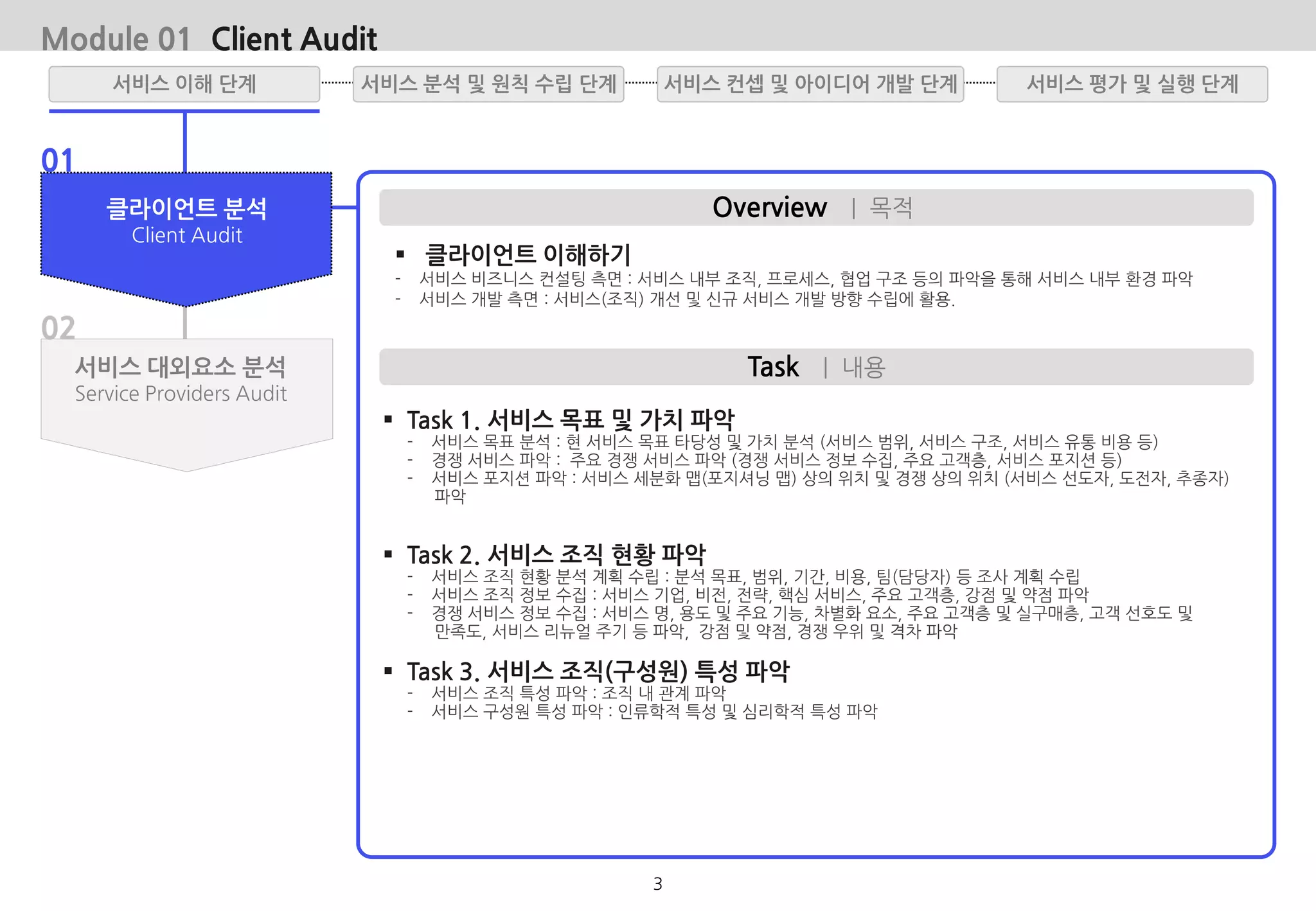The image size is (1316, 911).
Task: Click the Overview | 목적 header bar
Action: (816, 208)
